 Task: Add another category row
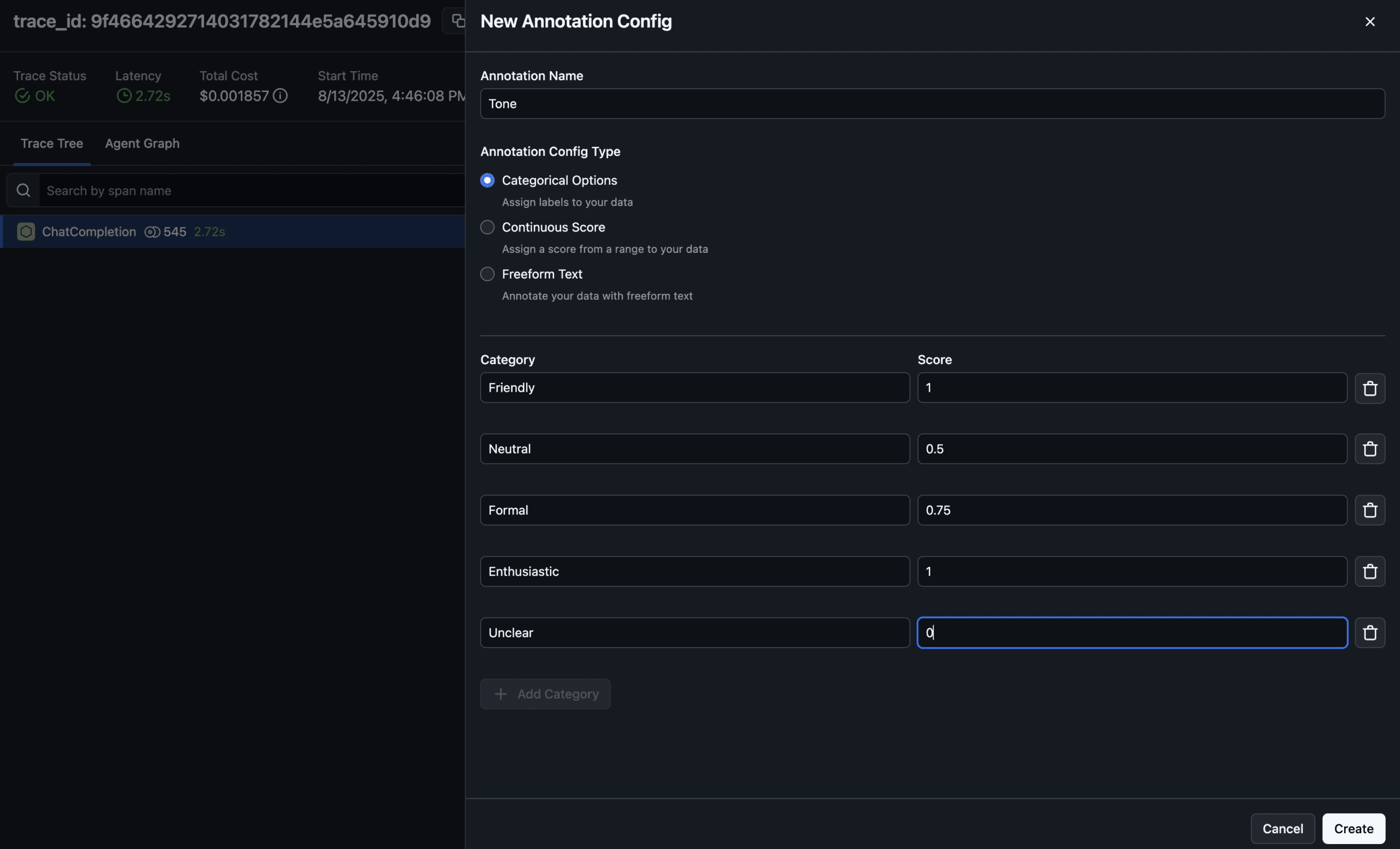tap(545, 694)
